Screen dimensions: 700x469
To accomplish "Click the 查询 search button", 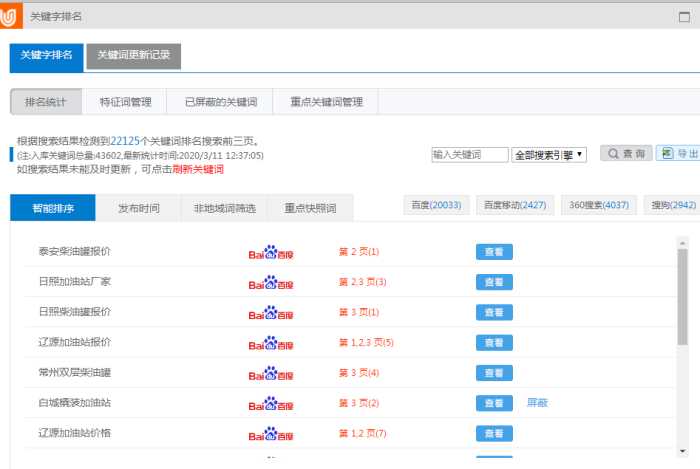I will pos(625,154).
